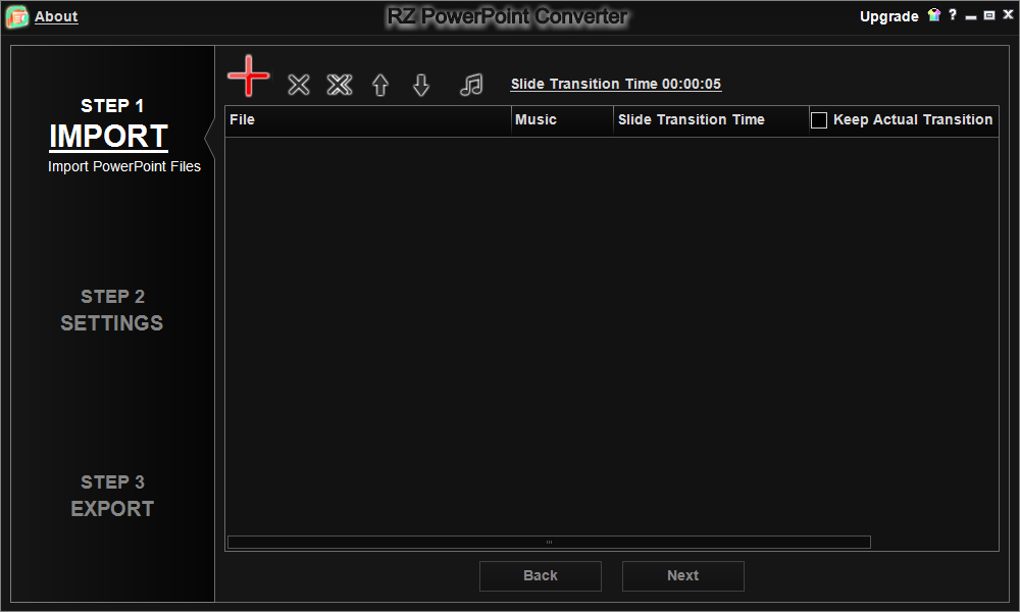
Task: Click Import PowerPoint Files caption
Action: 124,166
